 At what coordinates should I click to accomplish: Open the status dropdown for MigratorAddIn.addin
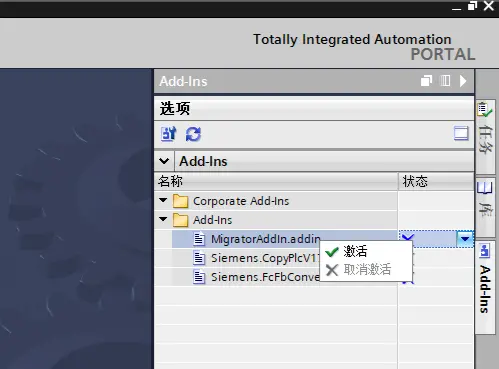click(465, 239)
